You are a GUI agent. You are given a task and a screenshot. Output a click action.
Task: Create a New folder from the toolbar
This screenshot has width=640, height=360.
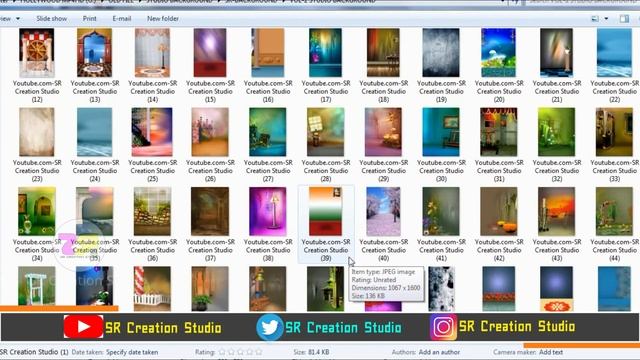pos(162,18)
